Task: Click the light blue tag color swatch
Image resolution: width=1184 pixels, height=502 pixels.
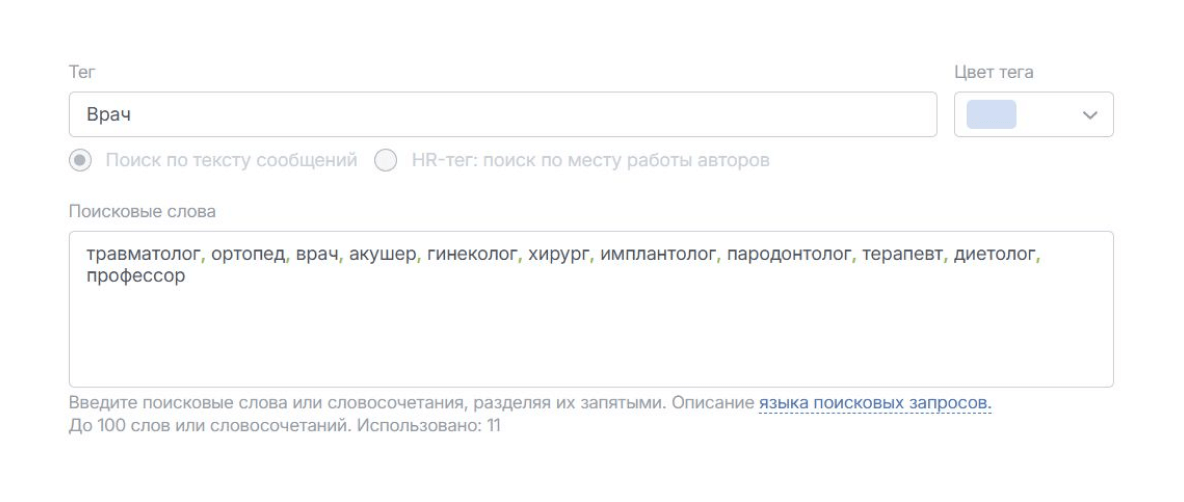Action: pos(991,115)
